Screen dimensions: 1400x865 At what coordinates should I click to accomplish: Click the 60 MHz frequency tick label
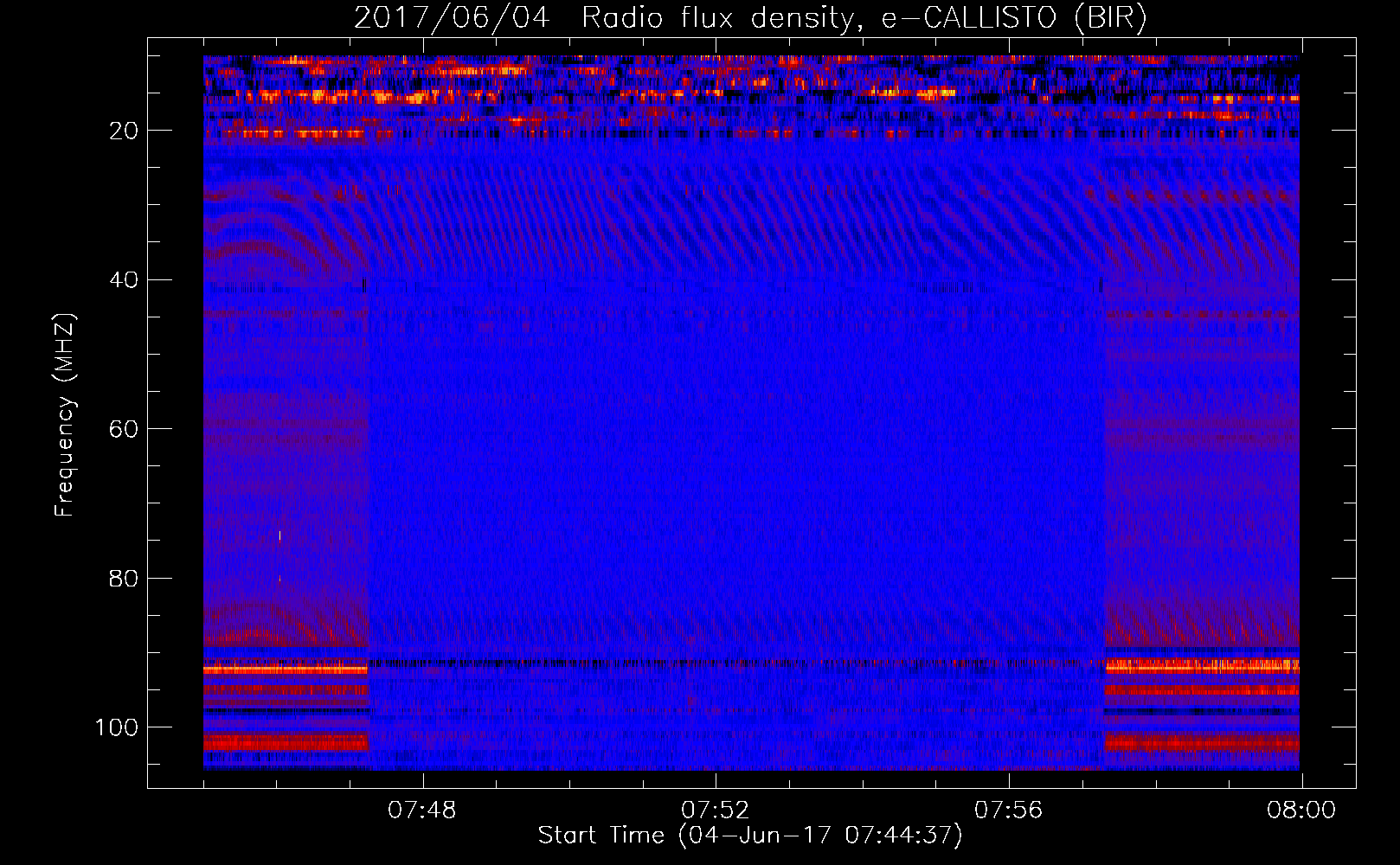124,430
